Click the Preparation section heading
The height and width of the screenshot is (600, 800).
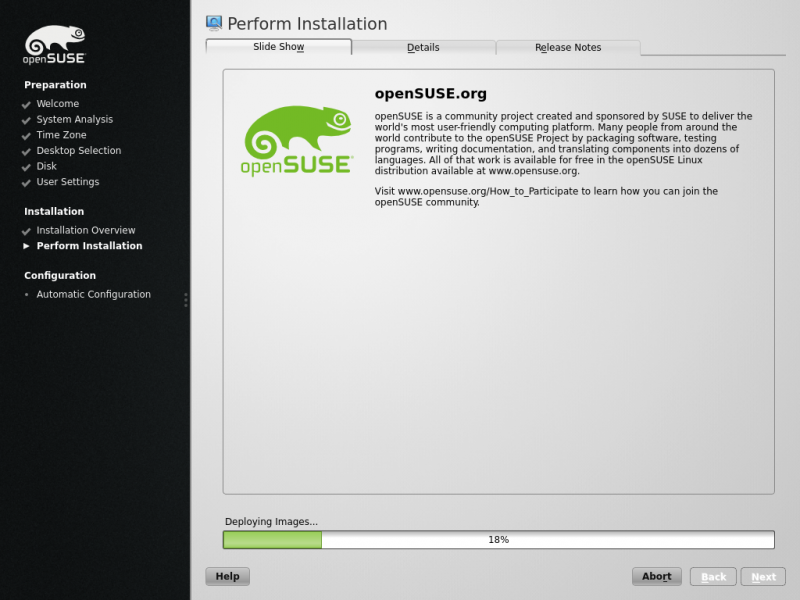click(55, 85)
